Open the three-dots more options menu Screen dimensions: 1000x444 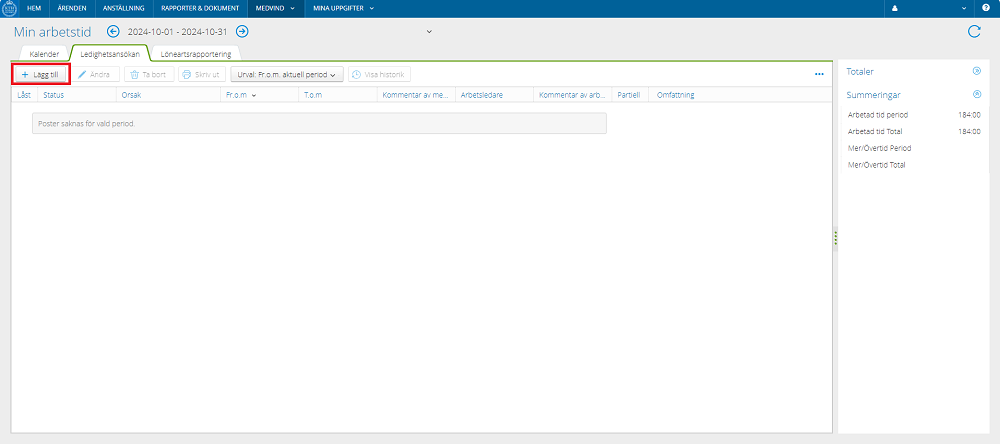[820, 75]
